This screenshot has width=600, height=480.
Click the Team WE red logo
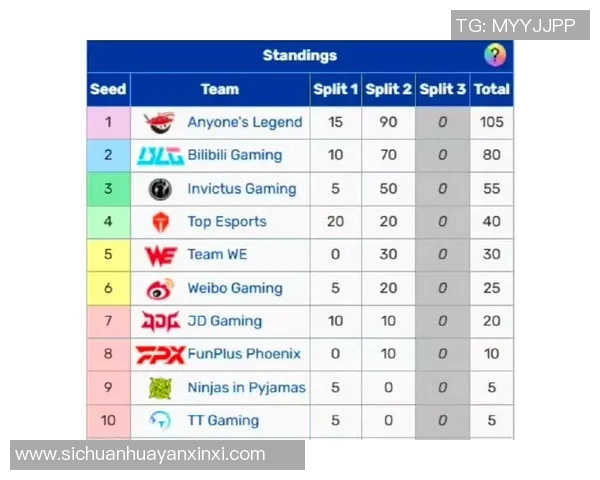tap(161, 255)
